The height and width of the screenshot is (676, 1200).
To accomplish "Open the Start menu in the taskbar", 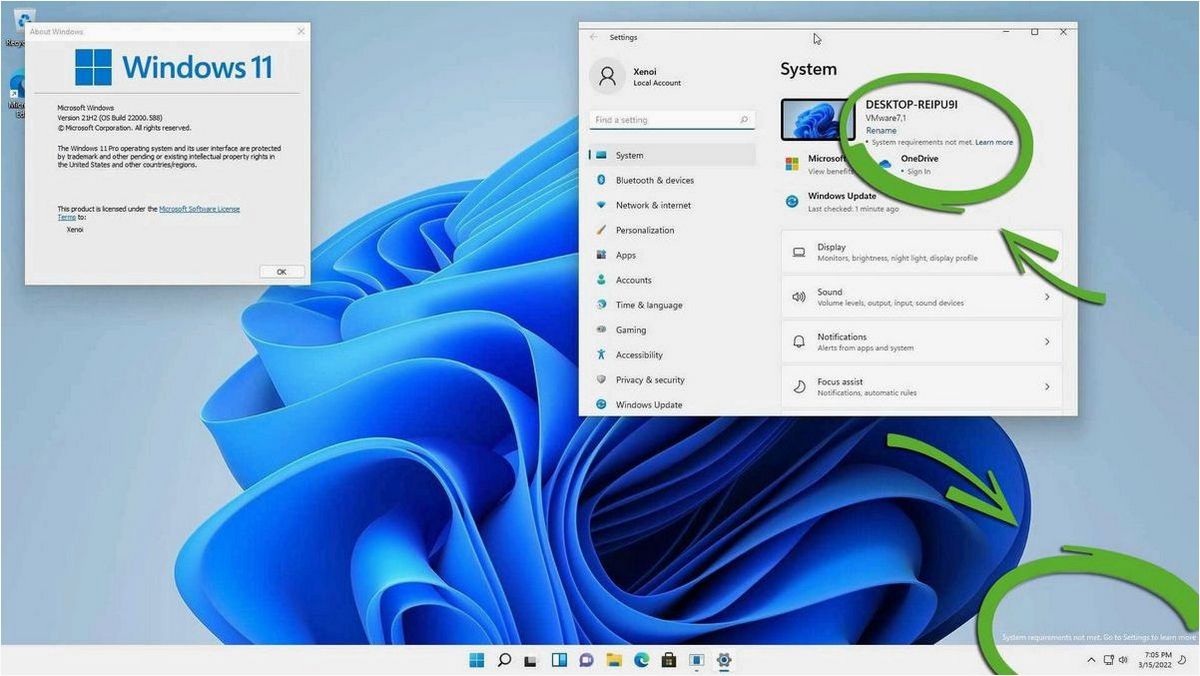I will coord(477,660).
